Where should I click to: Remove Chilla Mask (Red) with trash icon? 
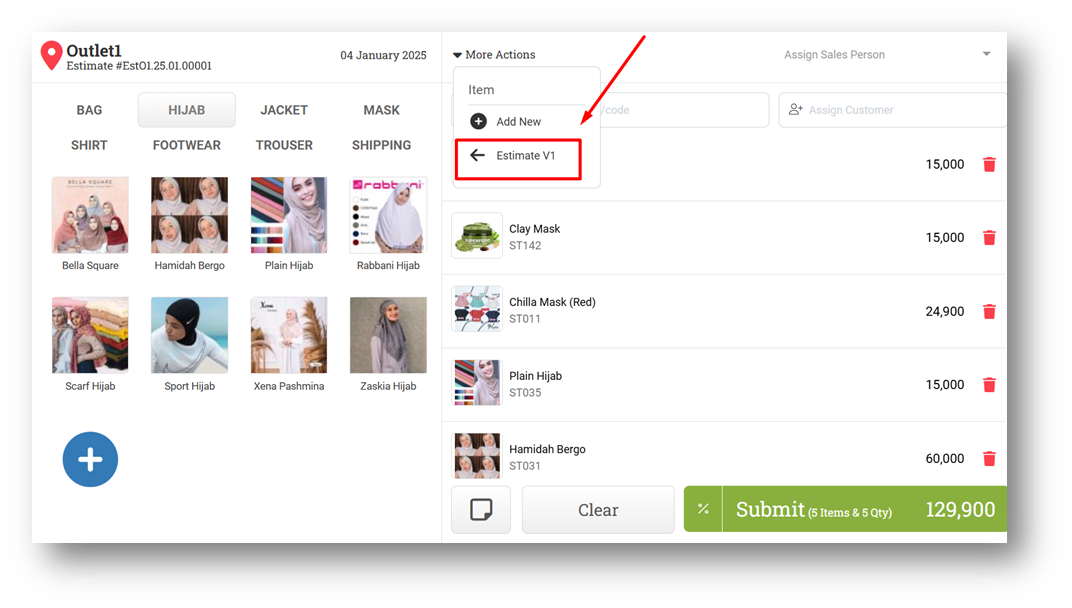(989, 312)
